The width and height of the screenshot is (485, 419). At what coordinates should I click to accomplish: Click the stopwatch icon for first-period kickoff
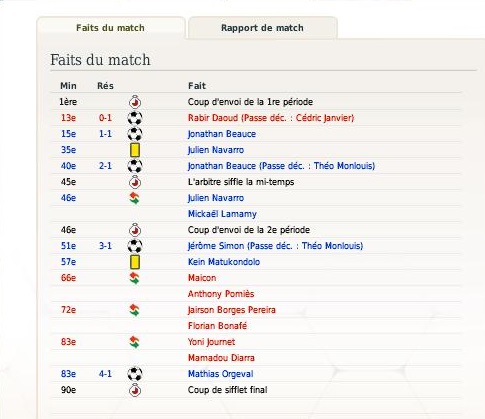(135, 102)
